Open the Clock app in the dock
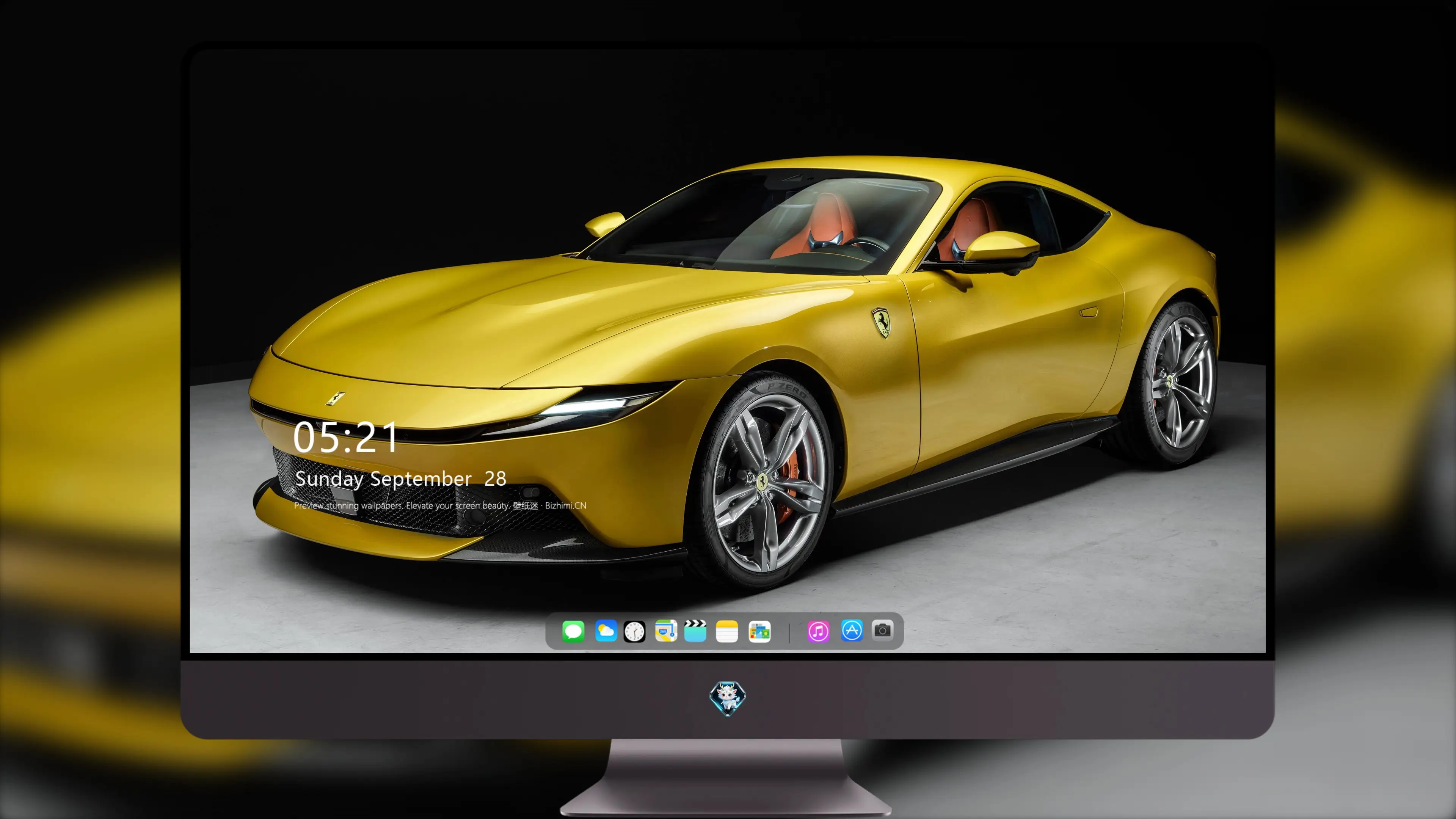1456x819 pixels. 634,631
